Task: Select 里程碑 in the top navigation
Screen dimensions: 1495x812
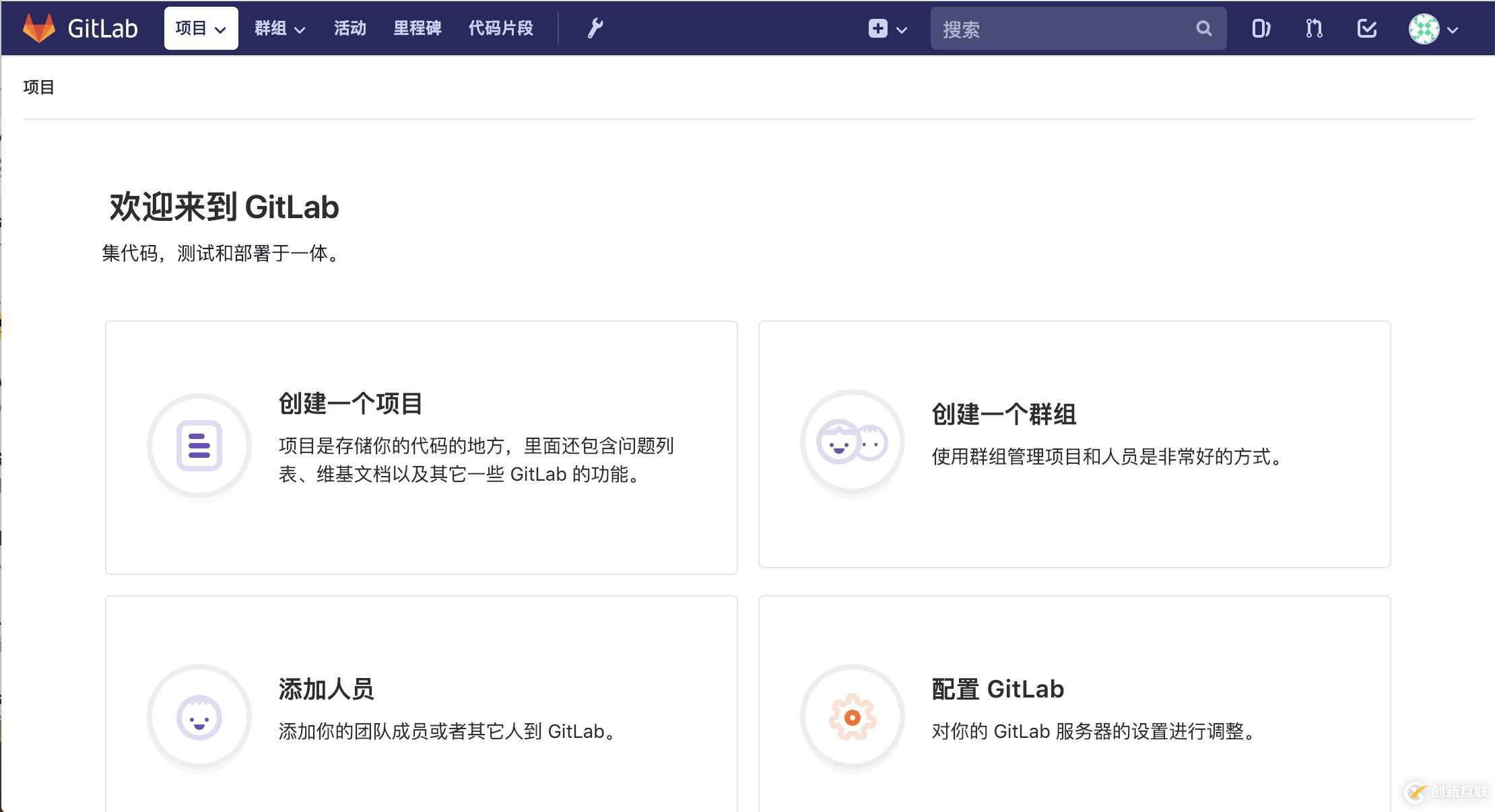Action: tap(418, 28)
